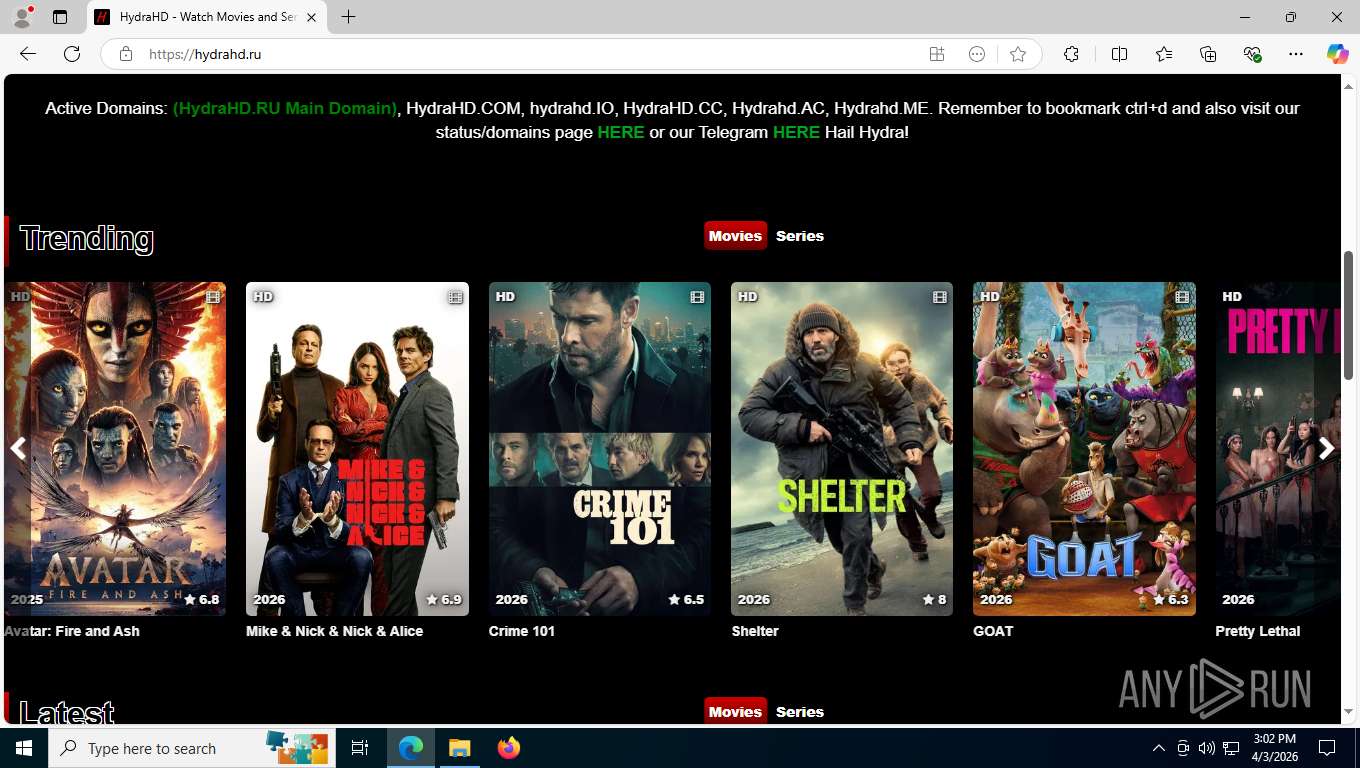Image resolution: width=1360 pixels, height=768 pixels.
Task: Click the address bar URL field
Action: (x=530, y=54)
